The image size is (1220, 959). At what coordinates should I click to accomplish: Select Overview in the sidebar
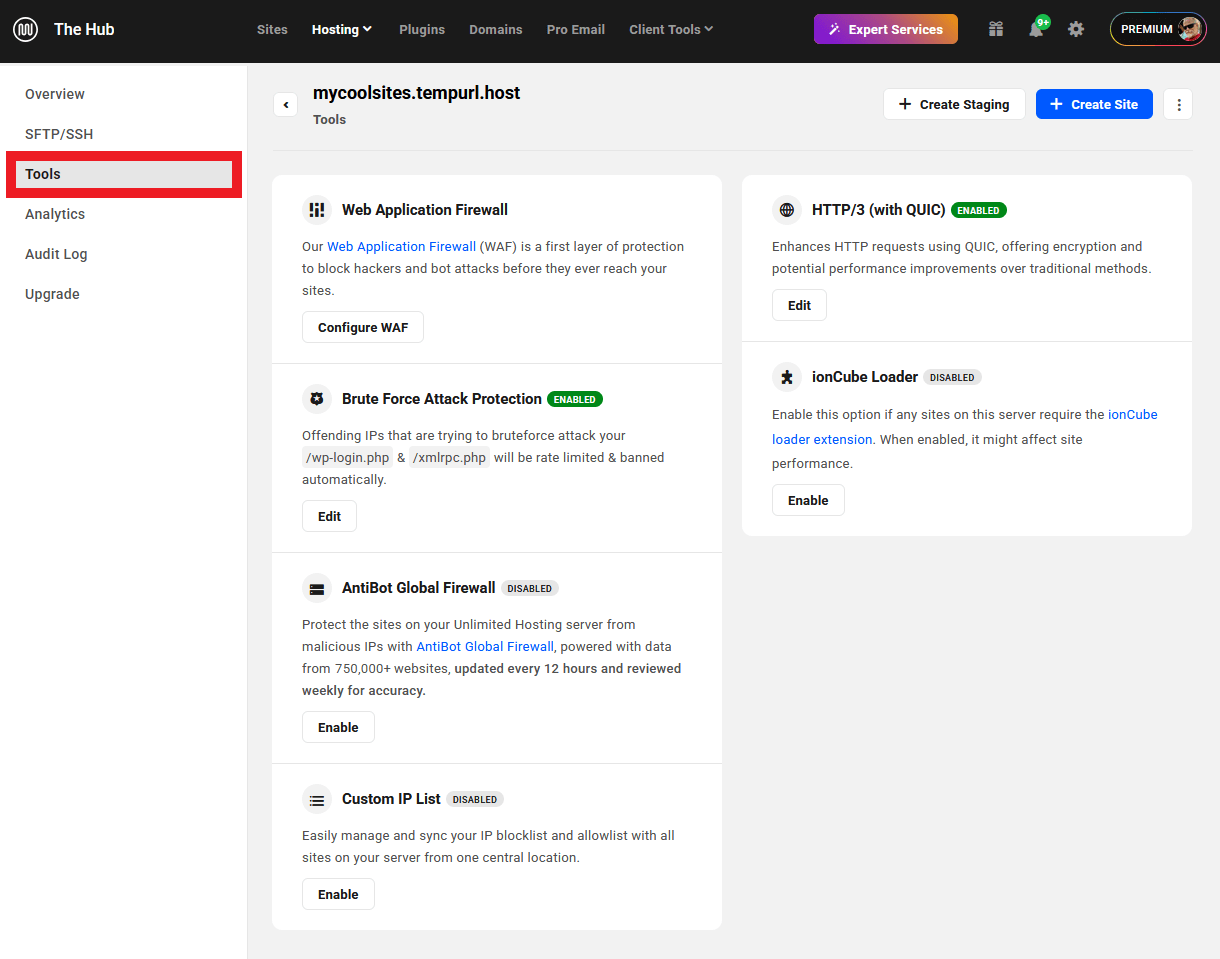tap(55, 94)
